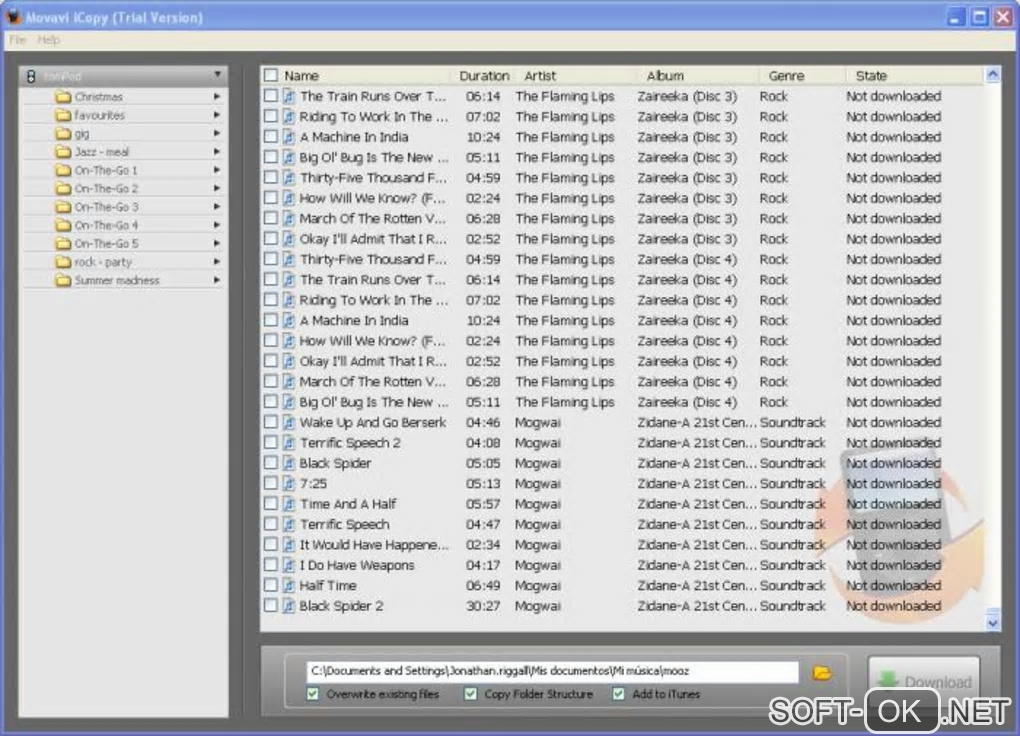Screen dimensions: 1020x736
Task: Click the gig playlist folder icon
Action: pyautogui.click(x=63, y=133)
